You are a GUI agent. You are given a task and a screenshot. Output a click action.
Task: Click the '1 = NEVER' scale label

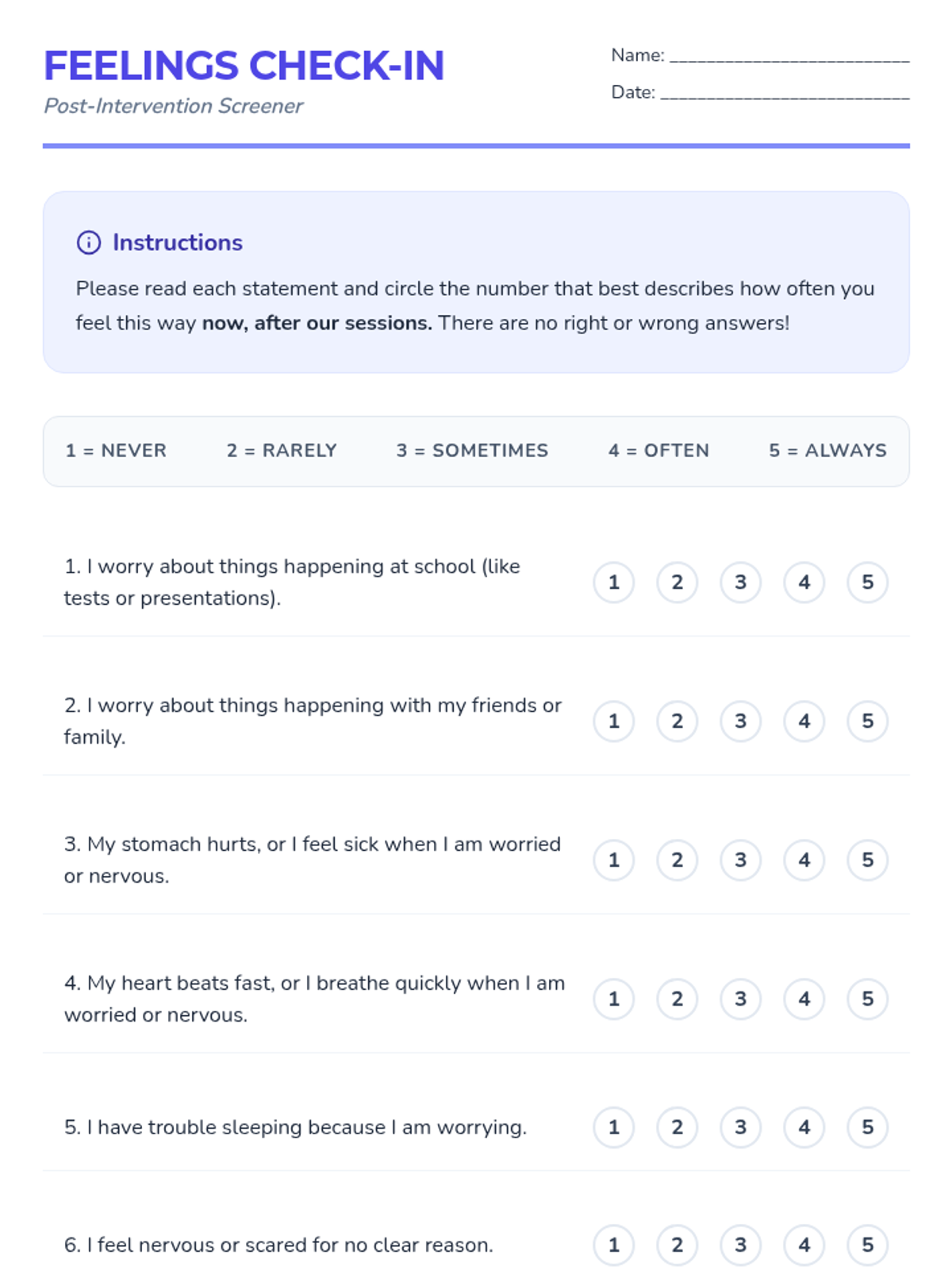[x=116, y=451]
